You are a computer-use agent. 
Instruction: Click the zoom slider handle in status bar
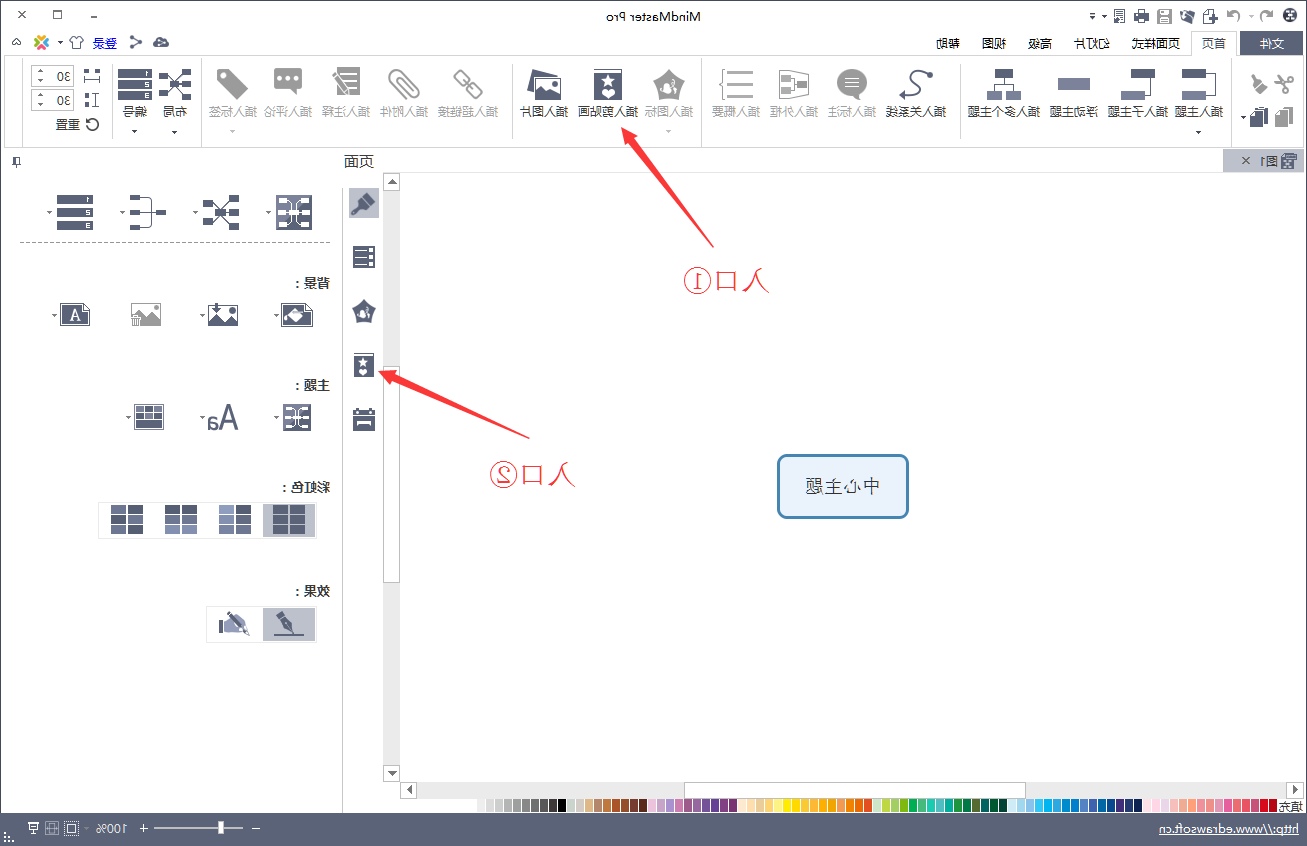click(x=222, y=828)
